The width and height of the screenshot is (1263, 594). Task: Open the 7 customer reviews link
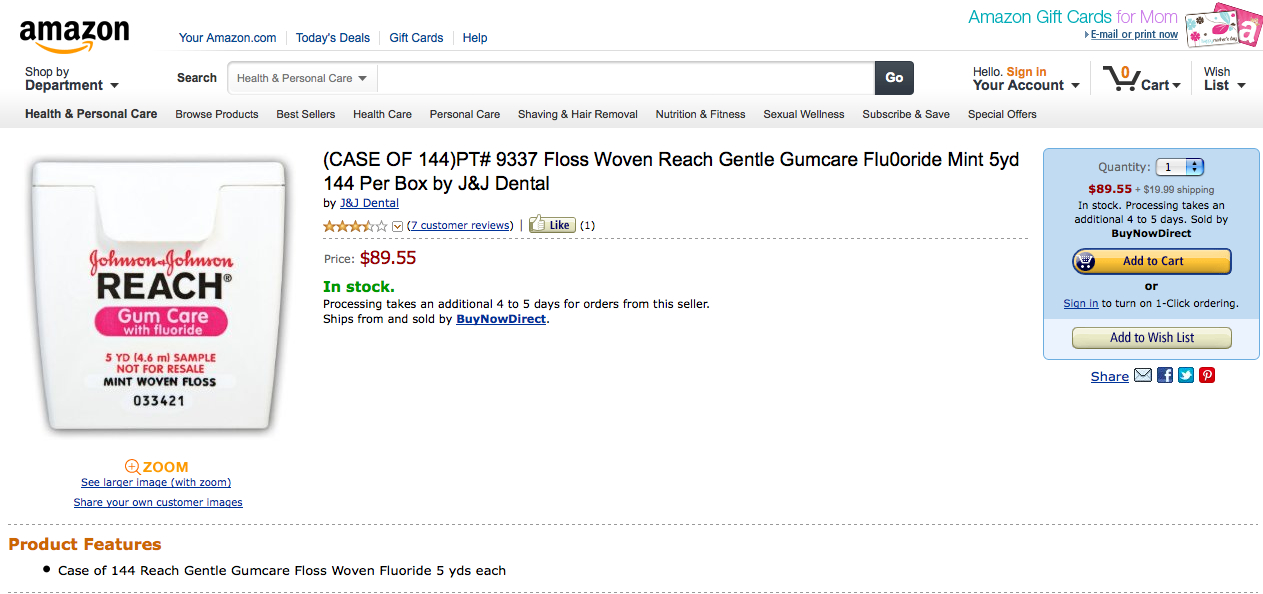point(460,226)
